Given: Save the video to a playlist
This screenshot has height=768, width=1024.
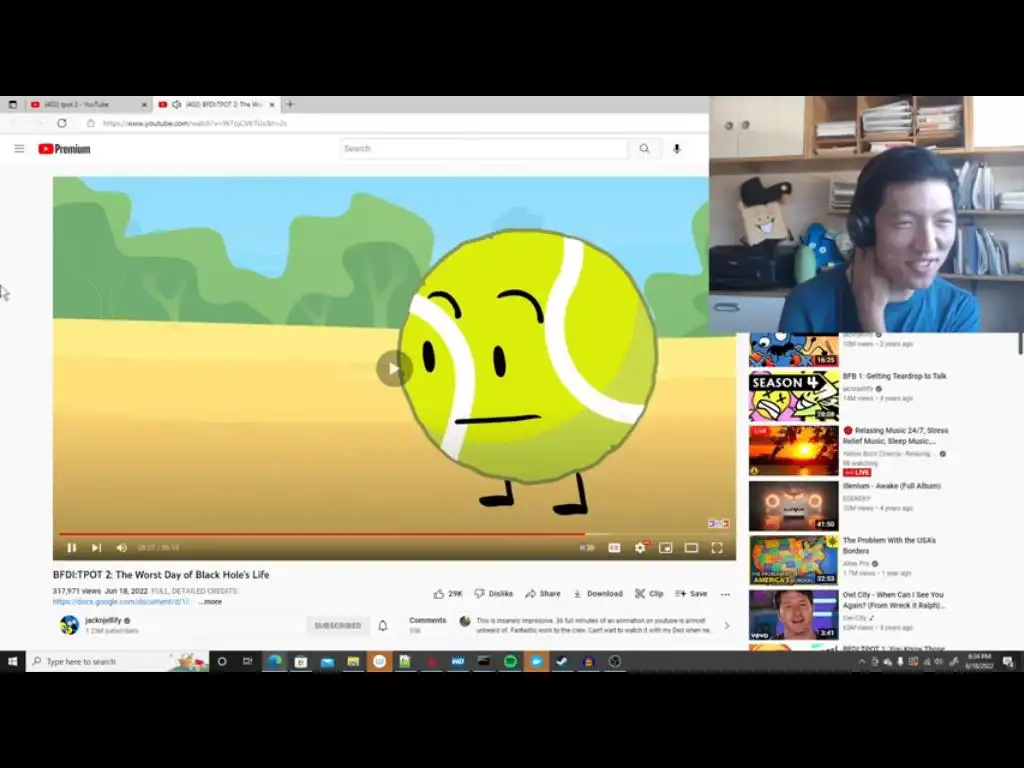Looking at the screenshot, I should [x=691, y=594].
